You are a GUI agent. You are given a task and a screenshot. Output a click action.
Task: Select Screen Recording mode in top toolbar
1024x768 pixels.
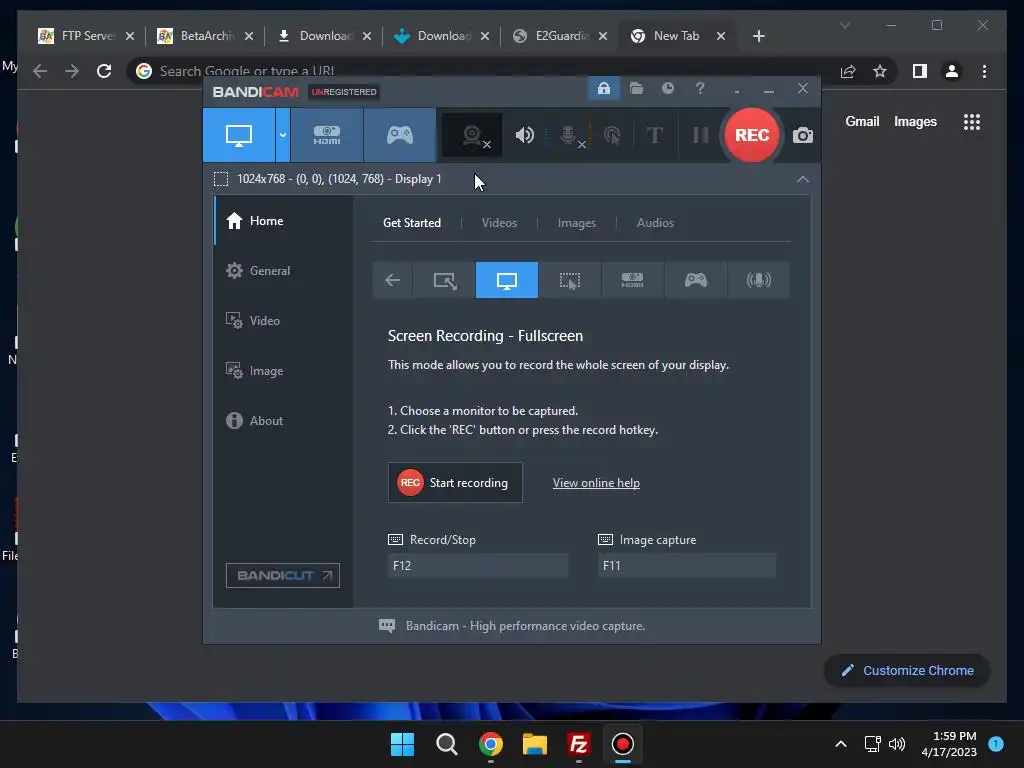click(x=239, y=135)
